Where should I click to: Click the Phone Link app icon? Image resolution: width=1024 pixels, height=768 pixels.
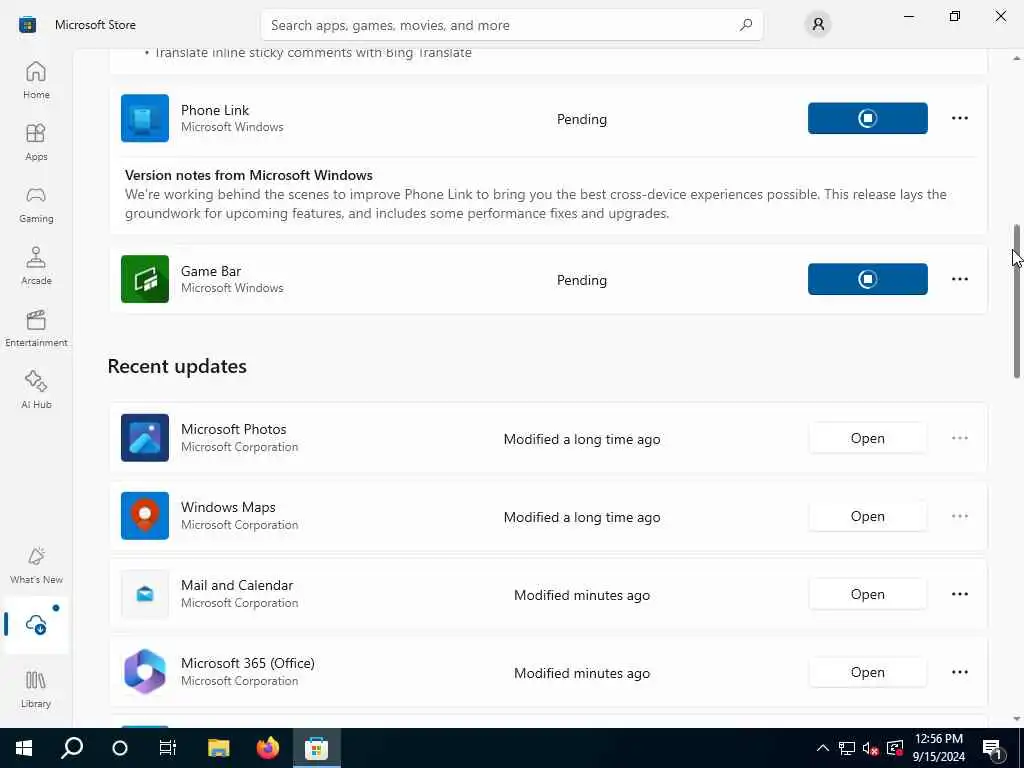pyautogui.click(x=145, y=118)
